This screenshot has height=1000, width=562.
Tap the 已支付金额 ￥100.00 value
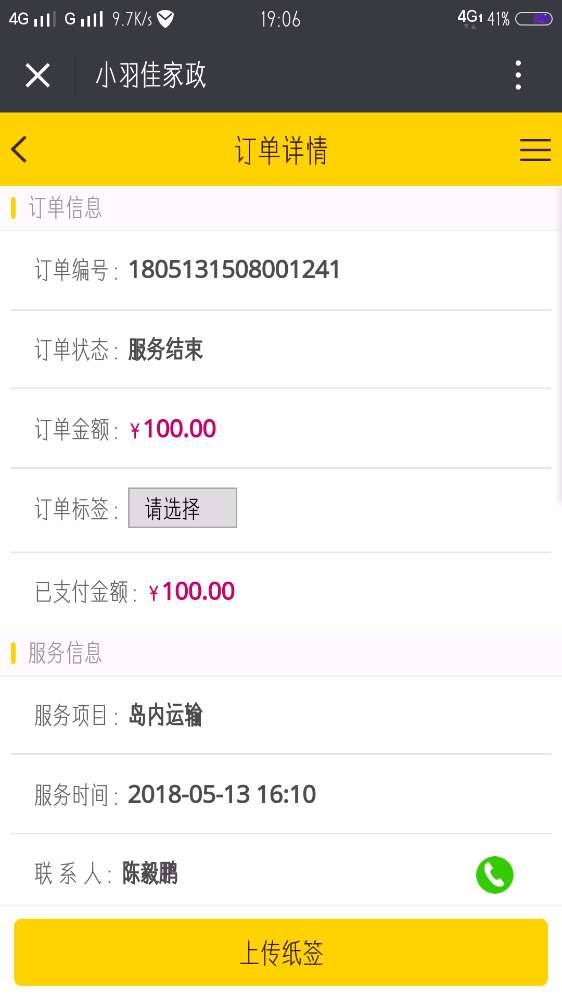tap(191, 592)
